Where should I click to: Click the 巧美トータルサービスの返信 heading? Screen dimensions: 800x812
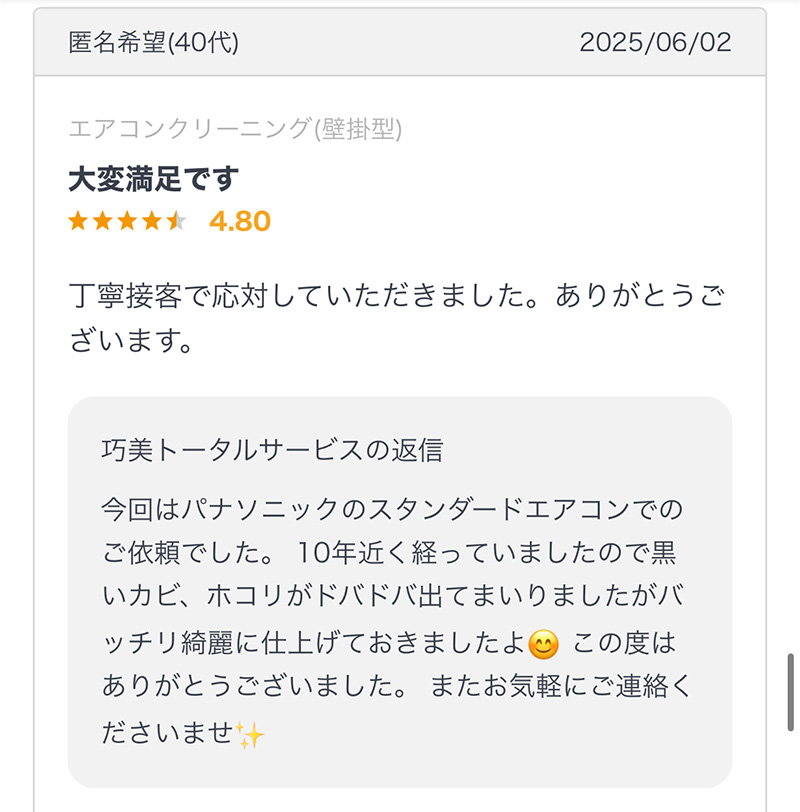272,450
